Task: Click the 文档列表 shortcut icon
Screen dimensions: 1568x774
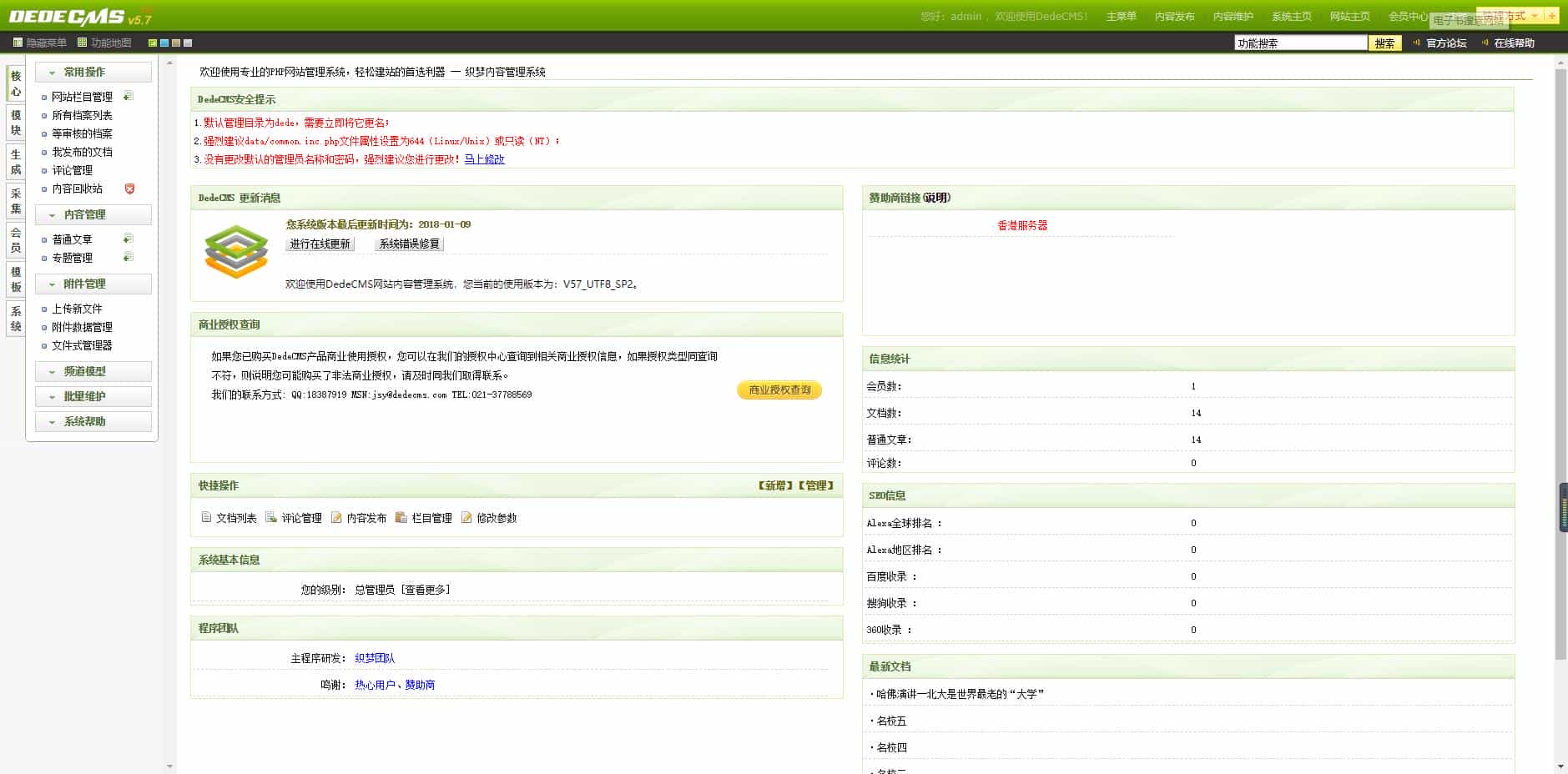Action: click(206, 517)
